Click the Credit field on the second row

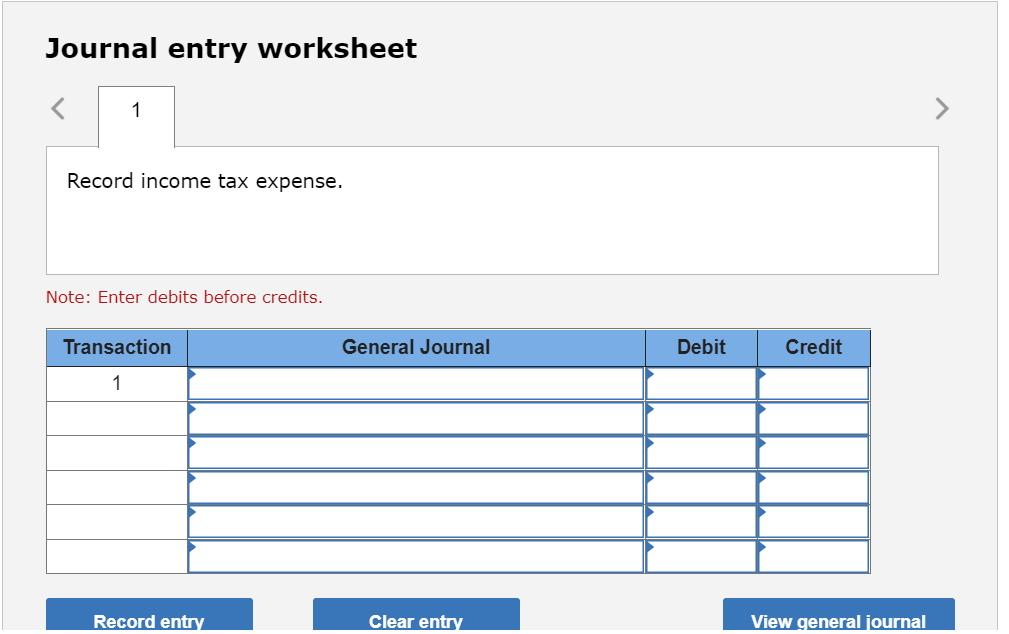pyautogui.click(x=813, y=418)
